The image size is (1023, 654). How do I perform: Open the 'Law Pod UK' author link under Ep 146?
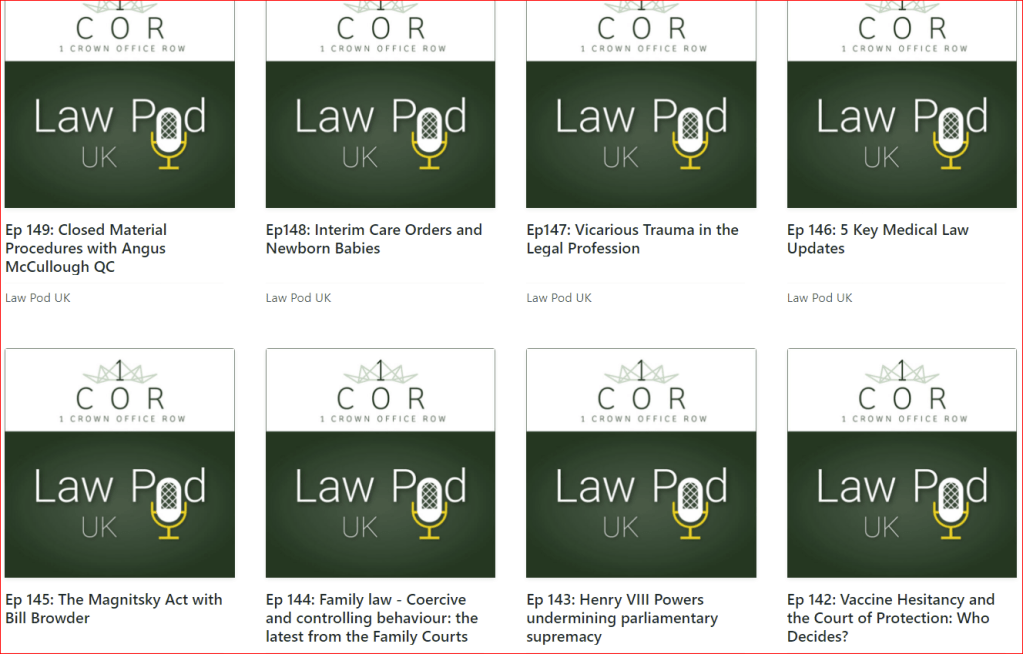coord(820,298)
